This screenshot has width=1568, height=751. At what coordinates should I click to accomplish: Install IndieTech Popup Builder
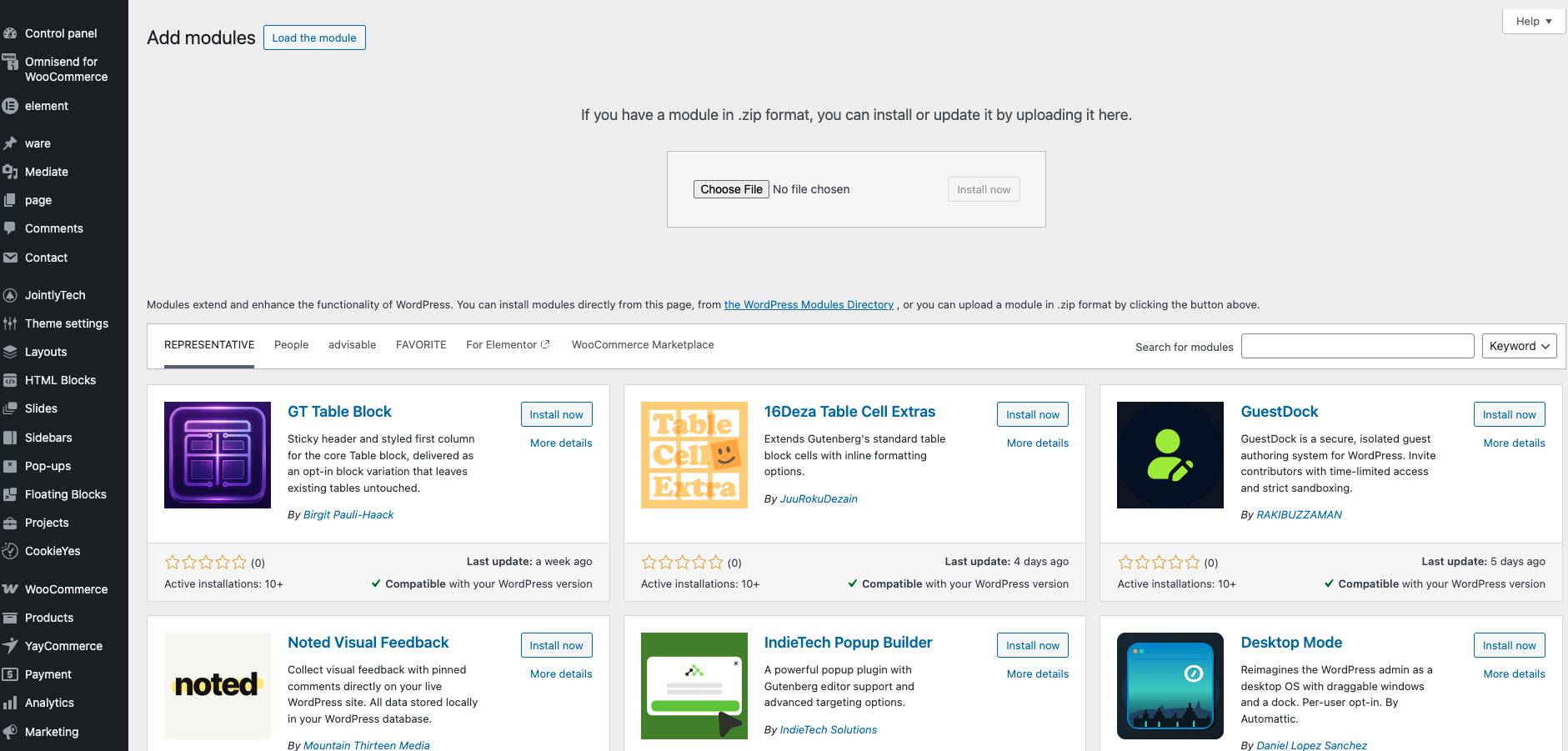click(1033, 645)
